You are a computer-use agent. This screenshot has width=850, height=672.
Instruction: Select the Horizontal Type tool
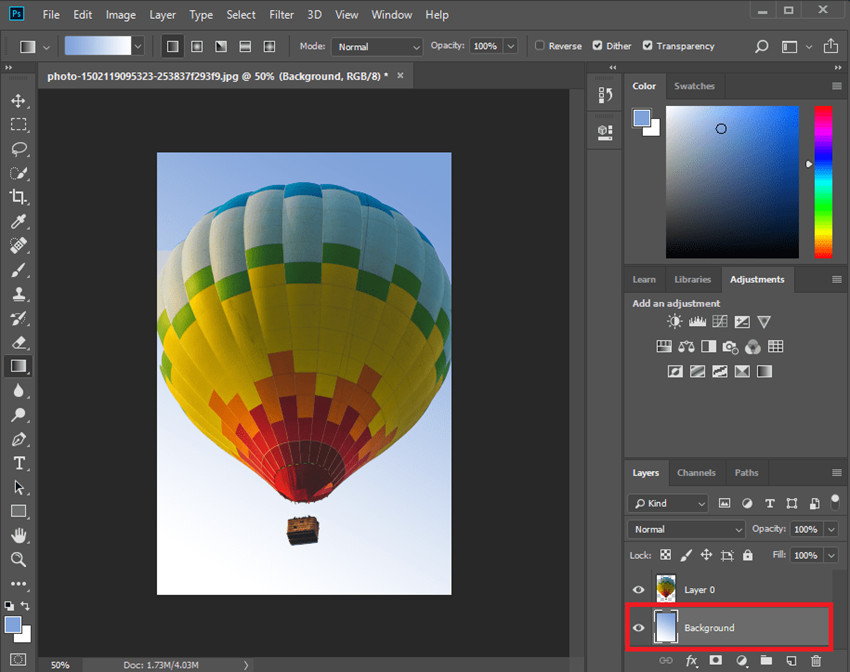coord(18,463)
